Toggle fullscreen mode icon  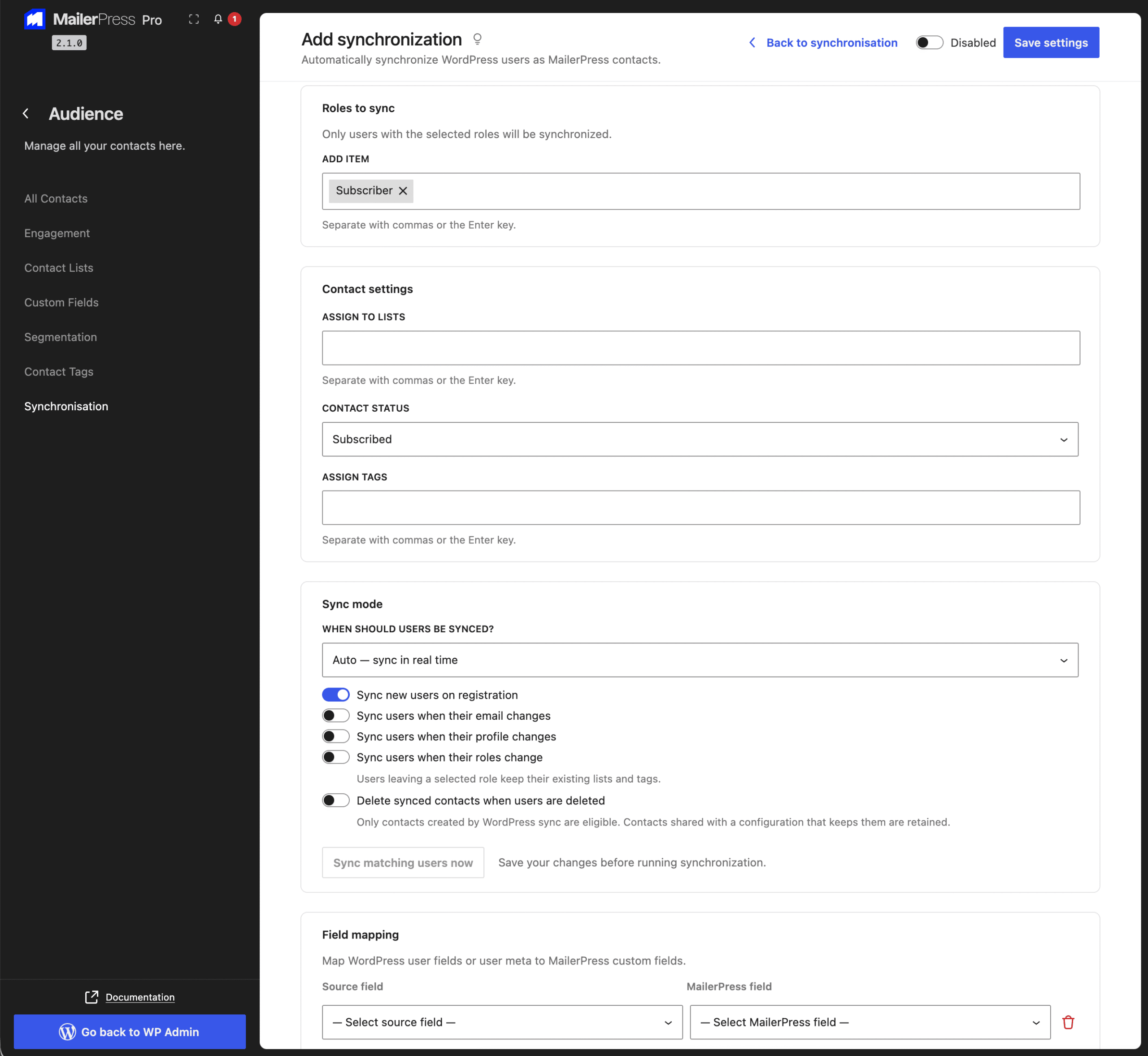click(194, 19)
